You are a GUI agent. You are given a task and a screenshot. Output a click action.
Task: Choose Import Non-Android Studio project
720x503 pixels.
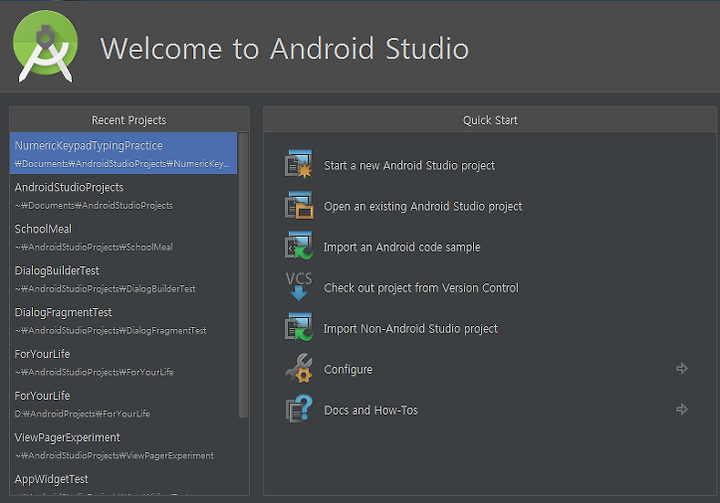click(x=411, y=329)
